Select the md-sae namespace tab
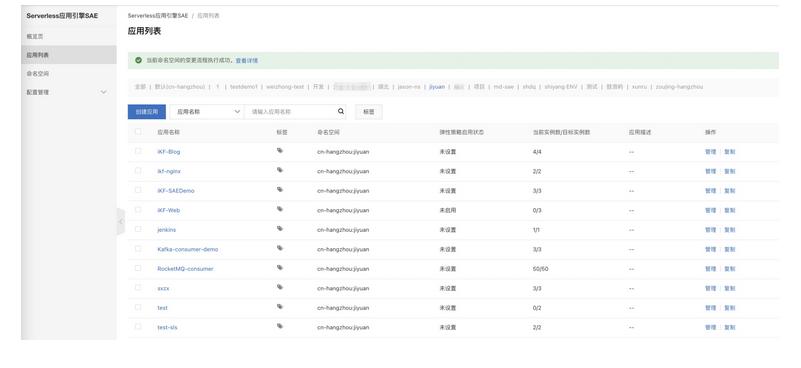 click(x=503, y=87)
